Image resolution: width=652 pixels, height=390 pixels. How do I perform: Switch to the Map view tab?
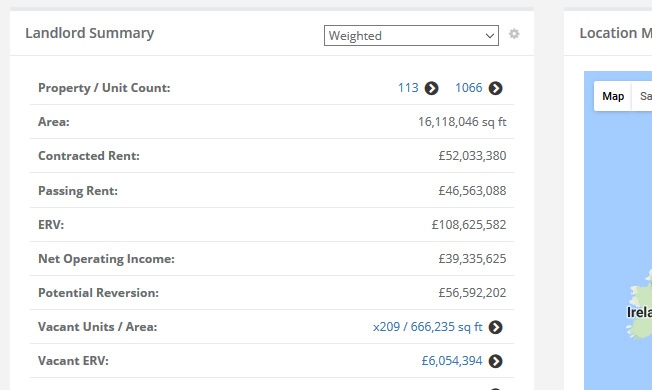(613, 96)
